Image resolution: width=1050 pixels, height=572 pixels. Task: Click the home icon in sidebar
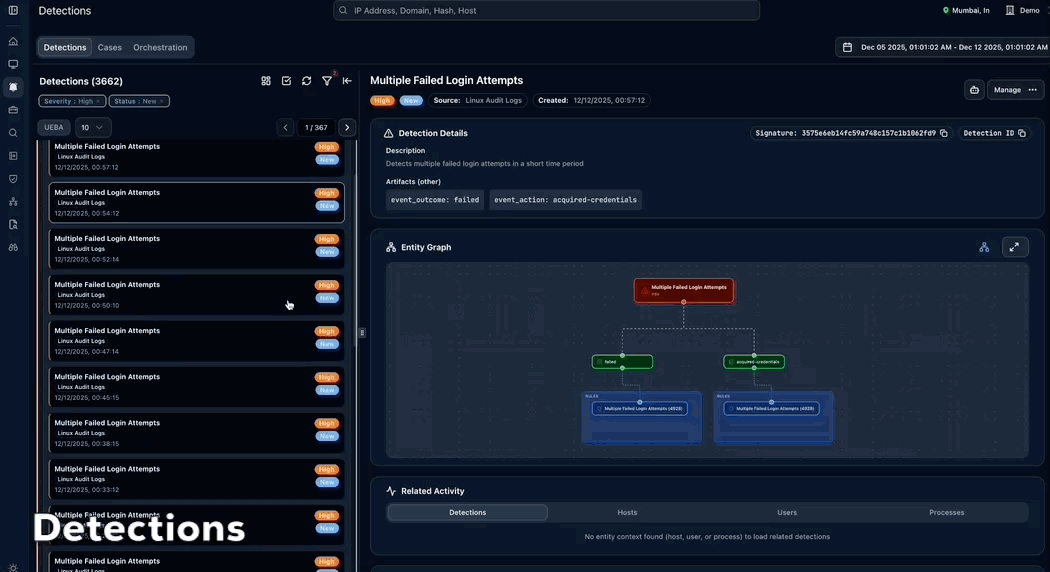click(x=13, y=41)
